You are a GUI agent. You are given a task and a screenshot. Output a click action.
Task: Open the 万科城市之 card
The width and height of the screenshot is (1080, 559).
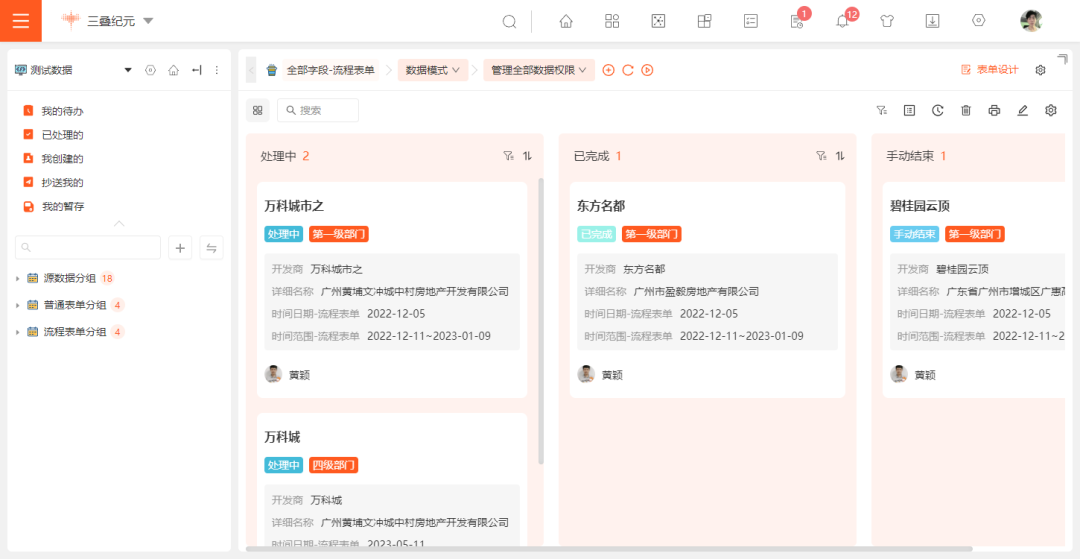coord(392,289)
